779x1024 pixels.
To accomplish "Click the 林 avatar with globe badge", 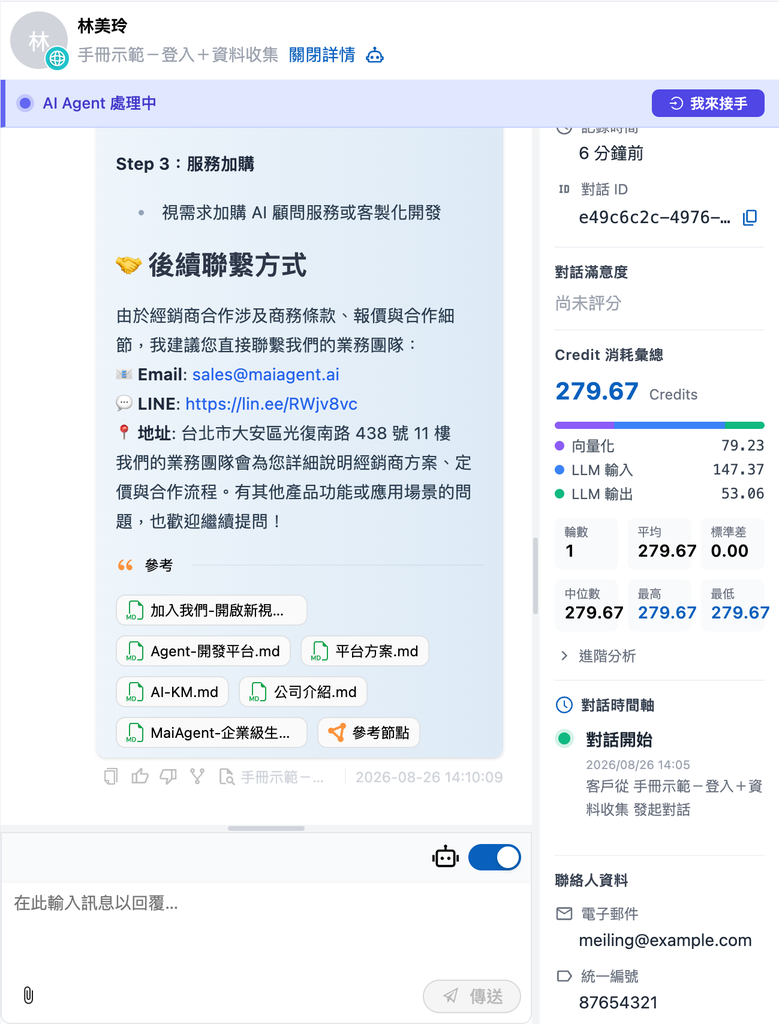I will (x=39, y=40).
